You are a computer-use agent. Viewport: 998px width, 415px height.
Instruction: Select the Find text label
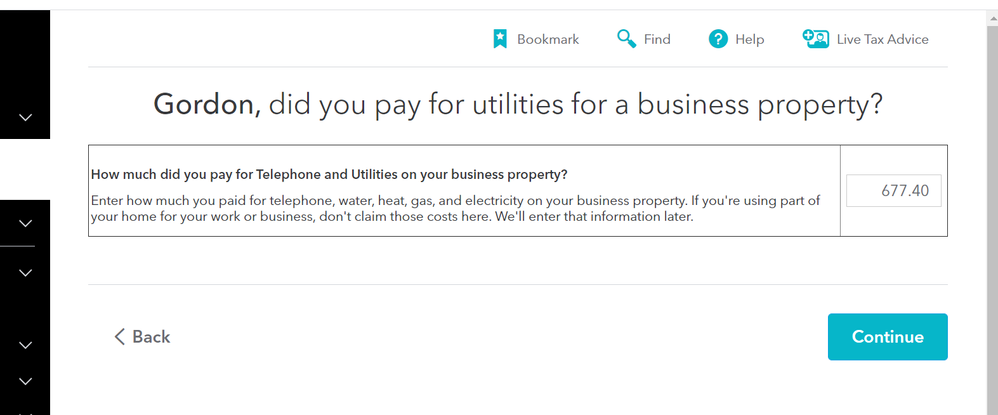coord(657,39)
